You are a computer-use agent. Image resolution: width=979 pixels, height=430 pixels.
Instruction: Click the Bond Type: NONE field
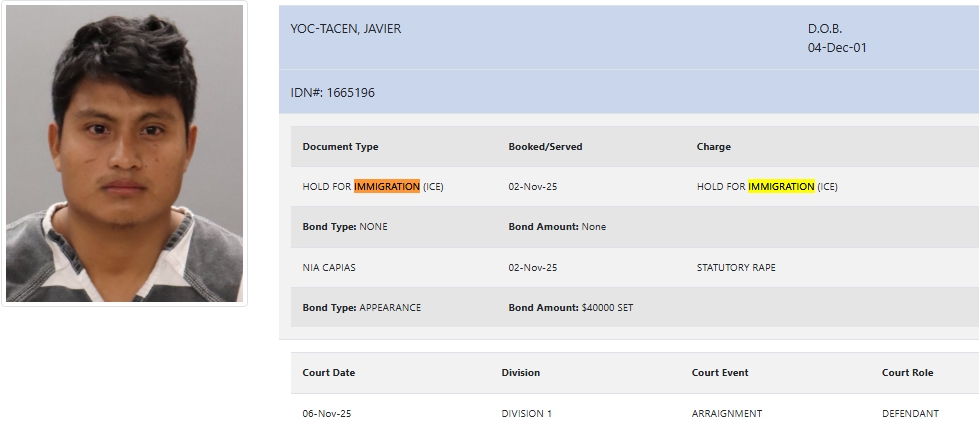point(344,227)
